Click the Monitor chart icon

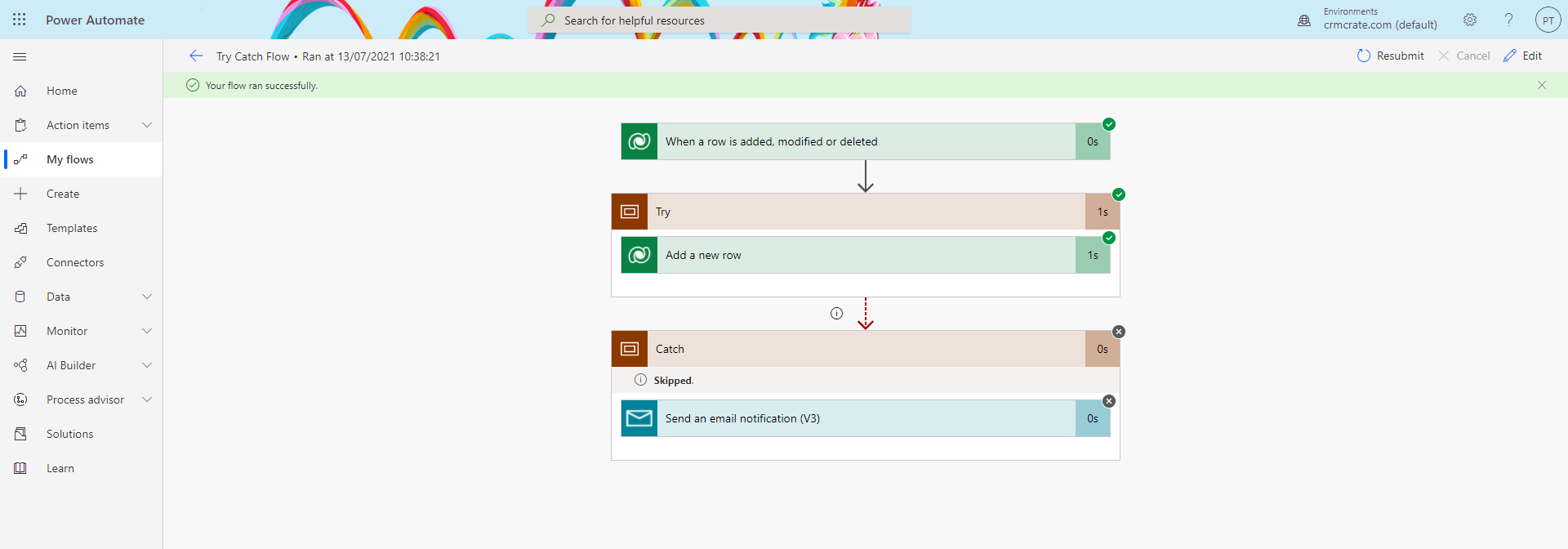pos(21,331)
